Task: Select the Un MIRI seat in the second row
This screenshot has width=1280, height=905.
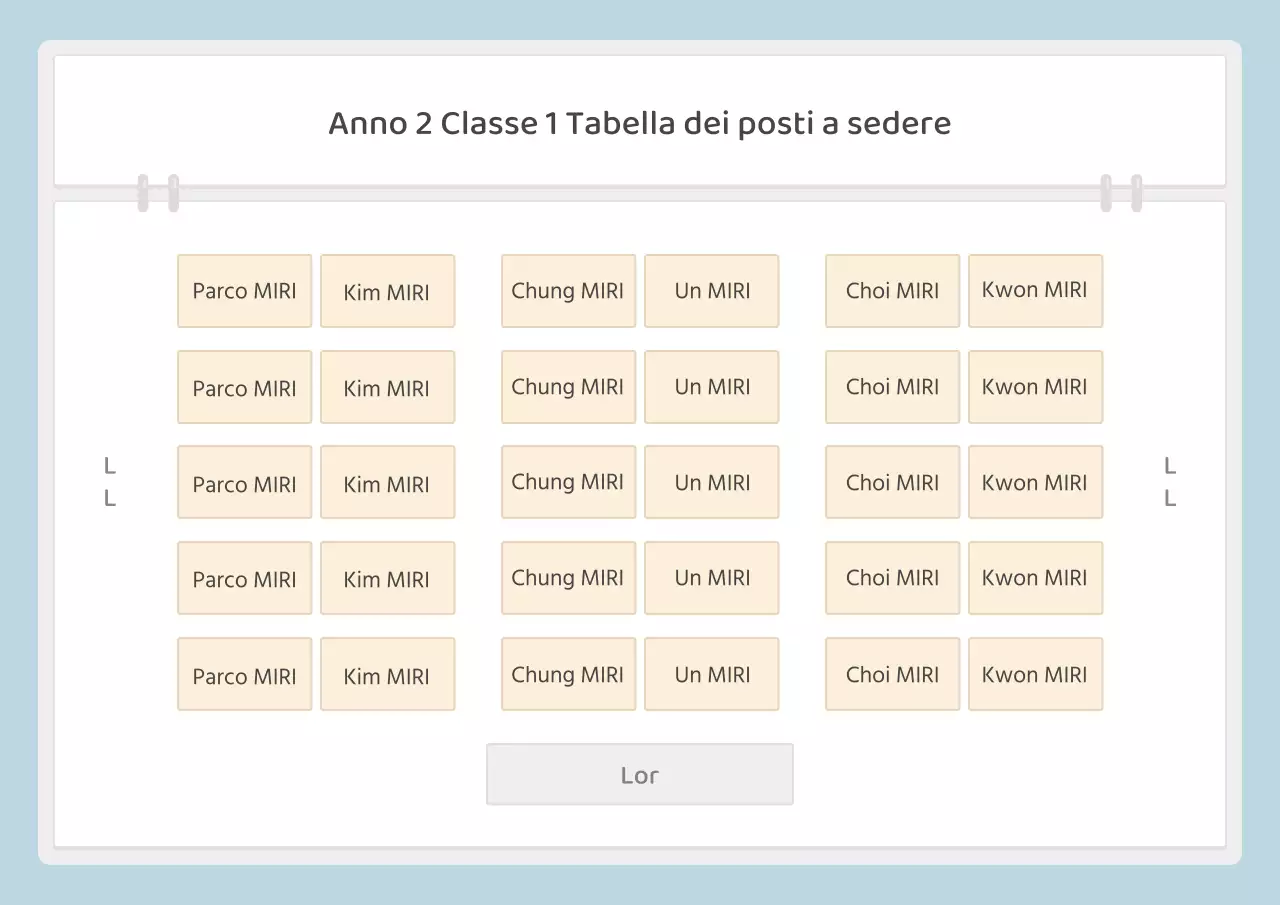Action: [x=711, y=387]
